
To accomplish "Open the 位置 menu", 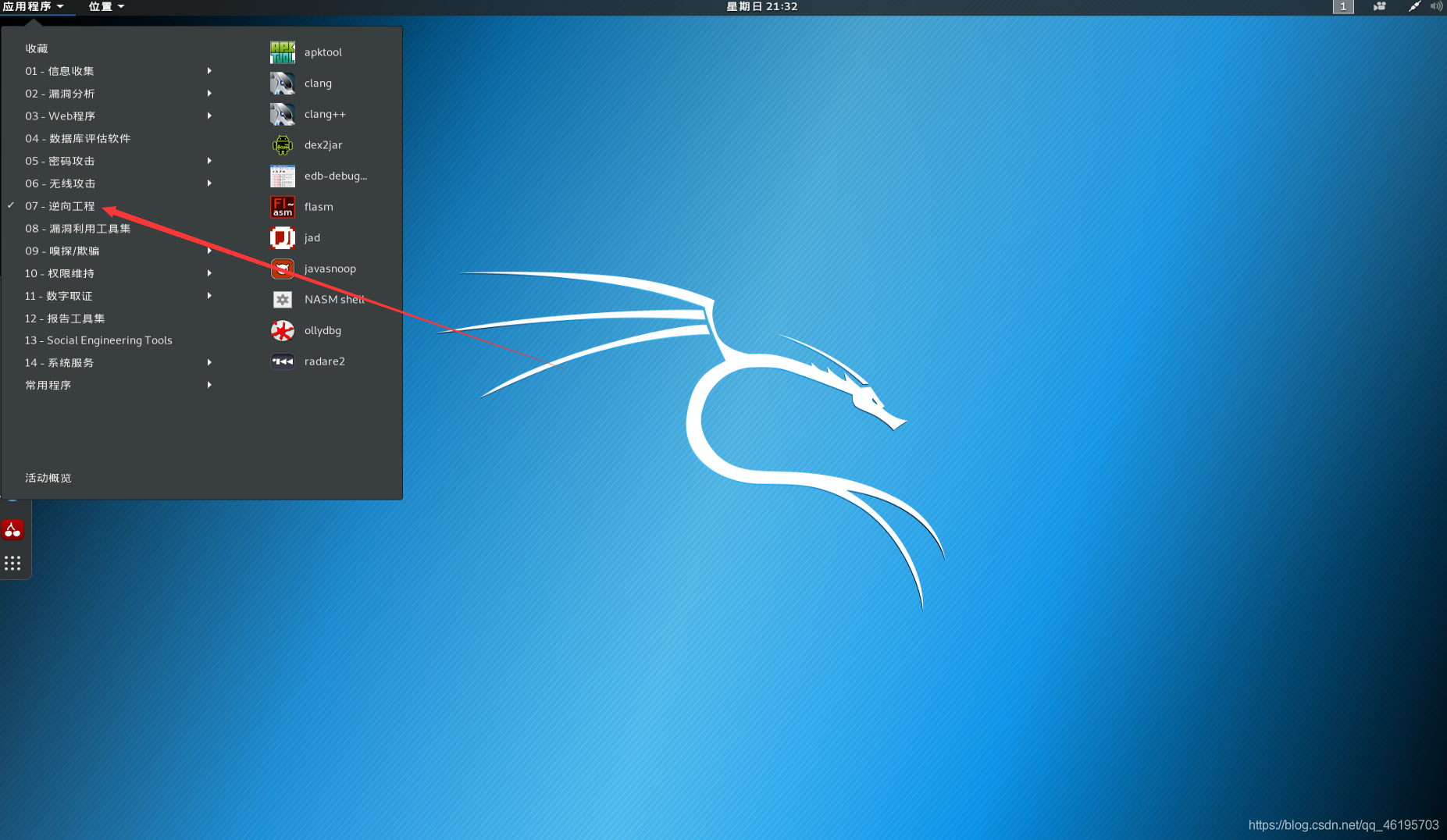I will (106, 6).
